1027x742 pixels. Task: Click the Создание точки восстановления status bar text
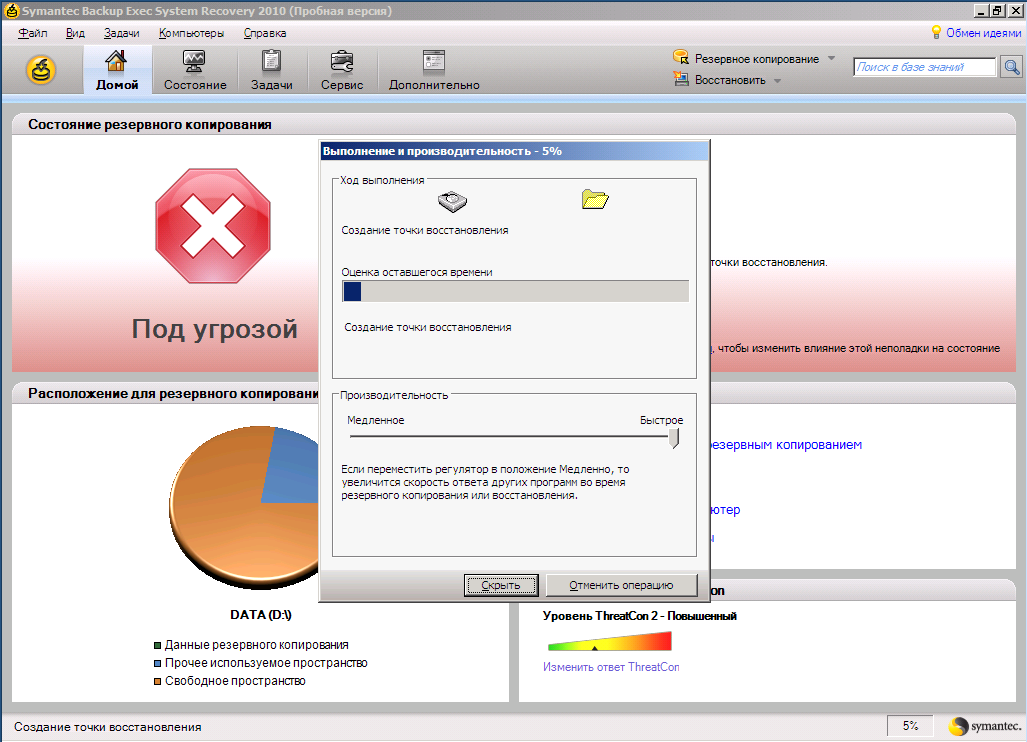[x=108, y=727]
